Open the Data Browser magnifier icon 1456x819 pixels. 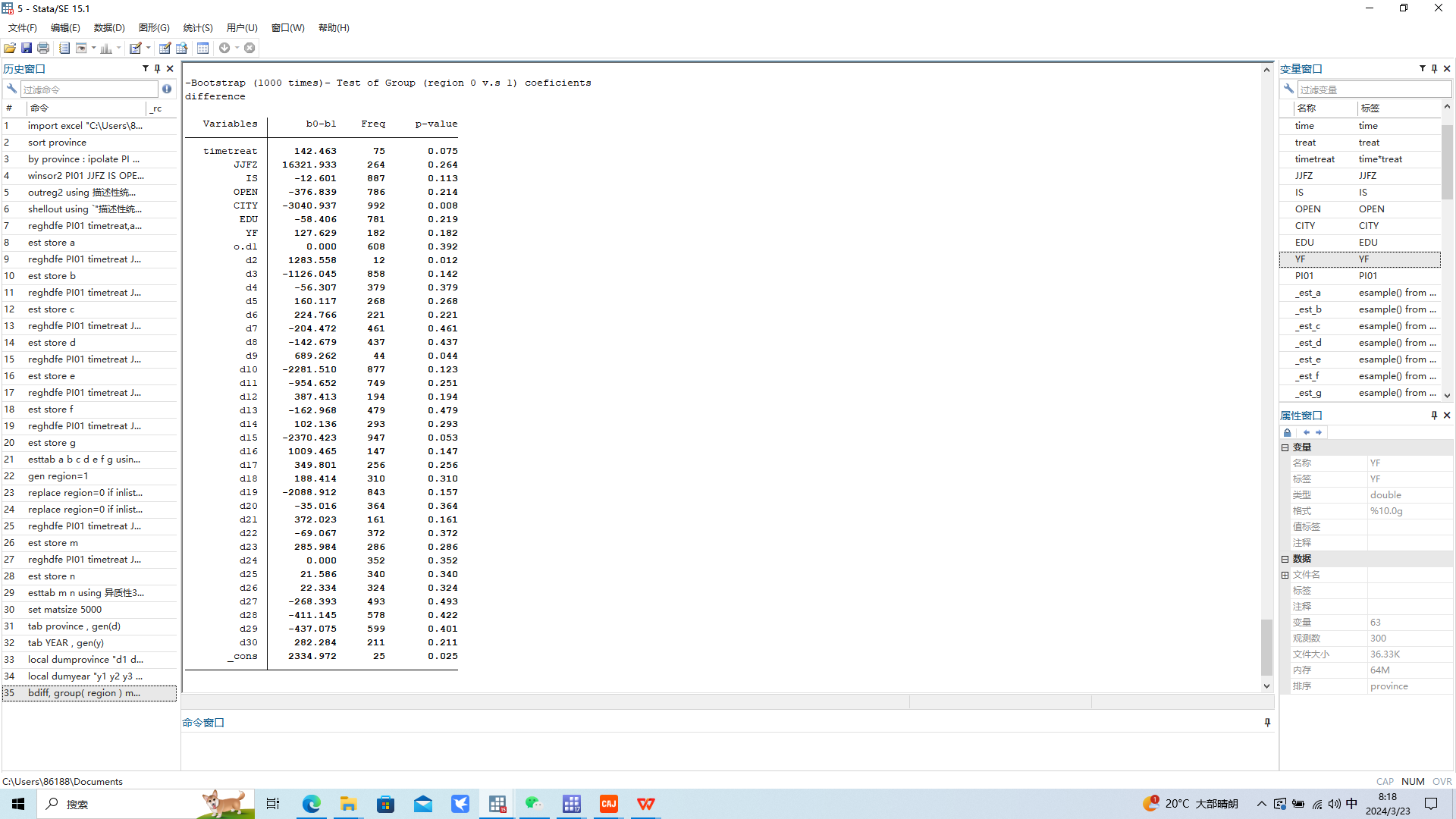point(182,48)
